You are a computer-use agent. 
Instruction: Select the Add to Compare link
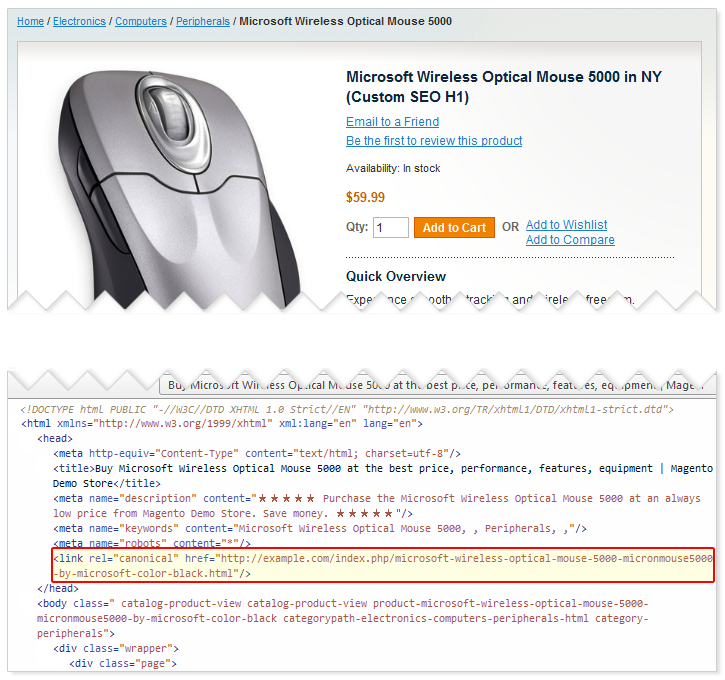pos(570,240)
